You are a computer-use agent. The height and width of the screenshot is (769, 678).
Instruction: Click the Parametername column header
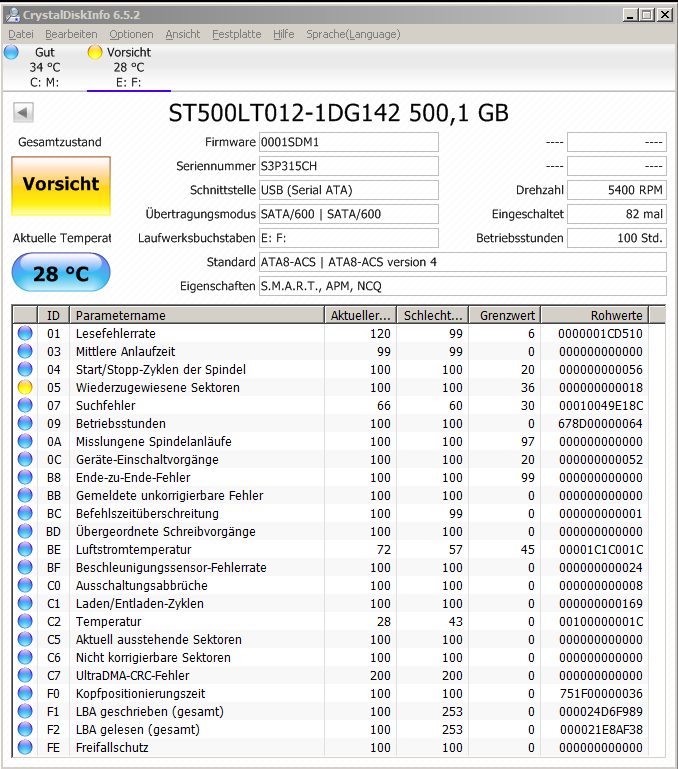coord(197,315)
